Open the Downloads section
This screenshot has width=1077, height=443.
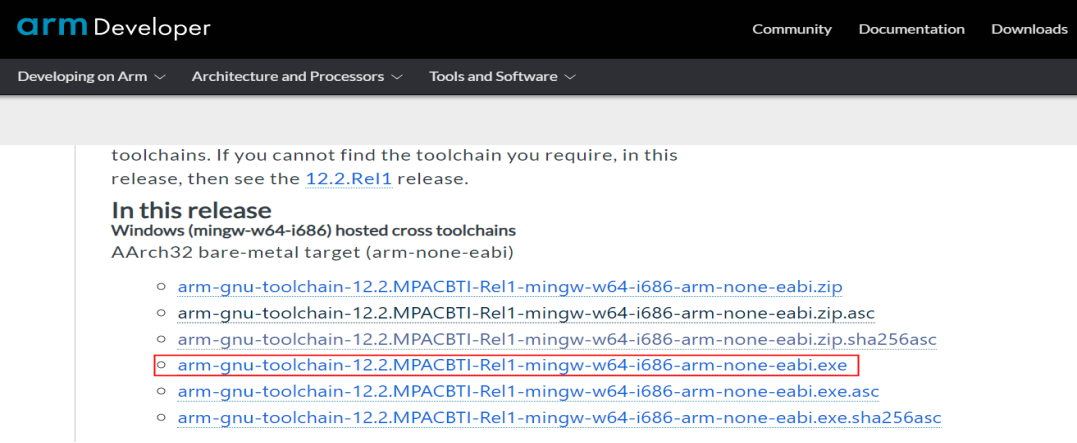click(x=1029, y=29)
